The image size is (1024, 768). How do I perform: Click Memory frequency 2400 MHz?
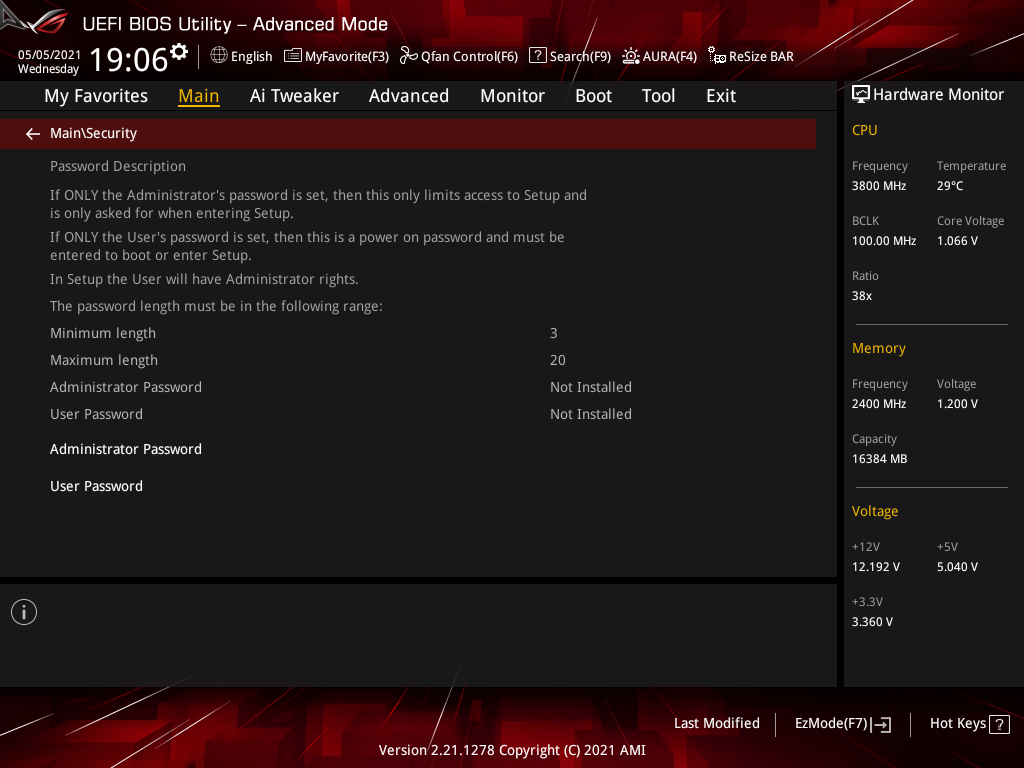click(x=879, y=404)
